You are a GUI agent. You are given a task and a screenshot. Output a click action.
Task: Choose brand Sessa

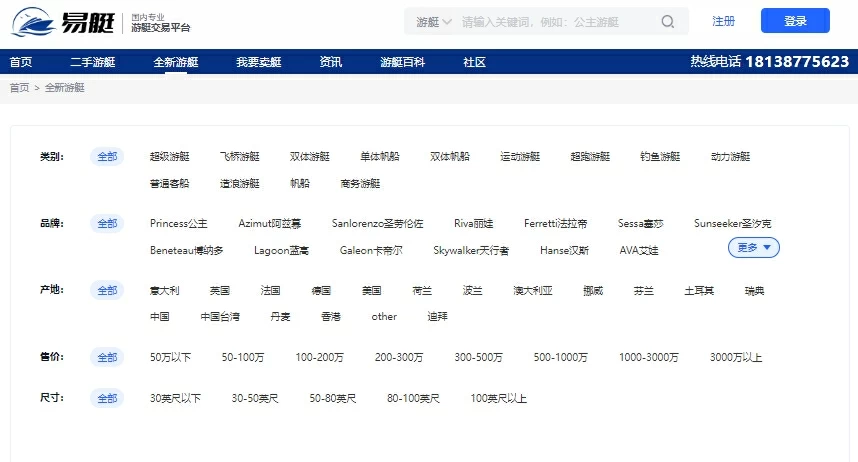(640, 223)
